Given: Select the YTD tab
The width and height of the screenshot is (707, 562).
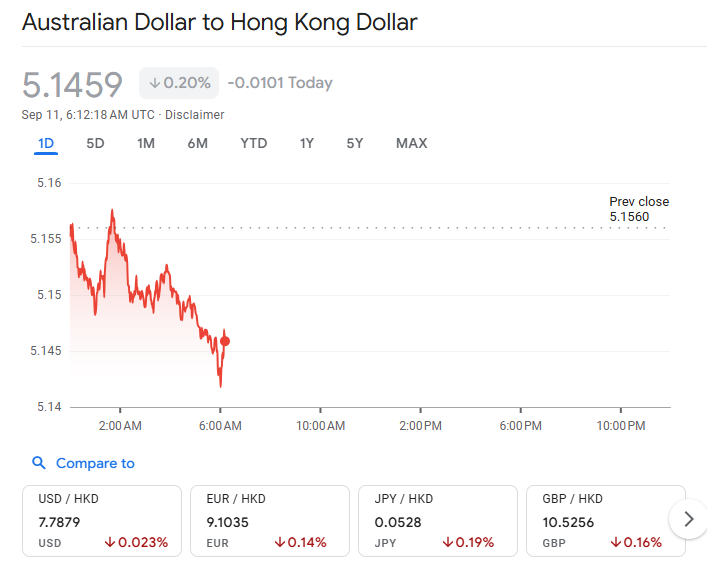Looking at the screenshot, I should (254, 143).
